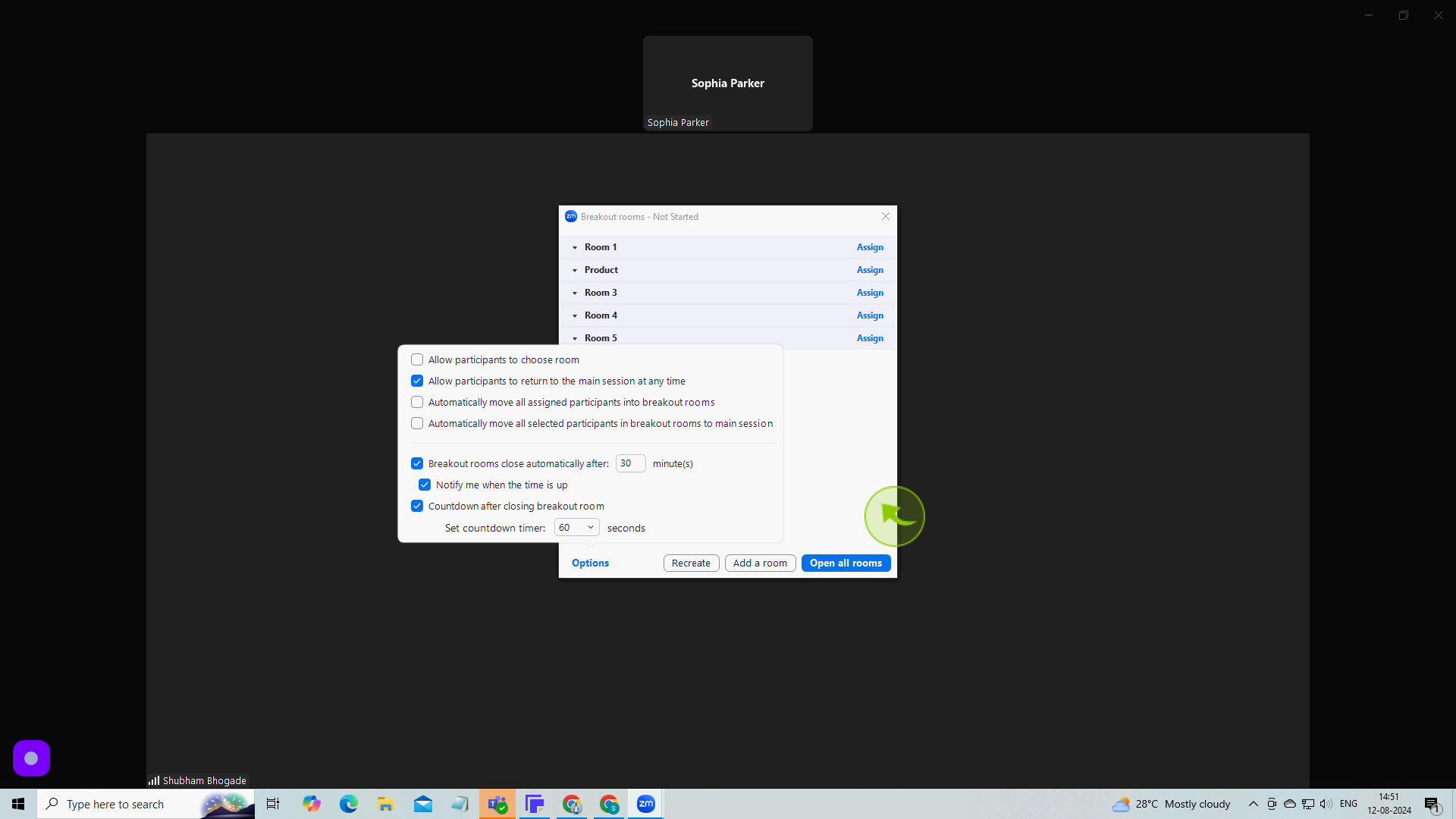Open Mail app from taskbar
Image resolution: width=1456 pixels, height=819 pixels.
click(422, 804)
